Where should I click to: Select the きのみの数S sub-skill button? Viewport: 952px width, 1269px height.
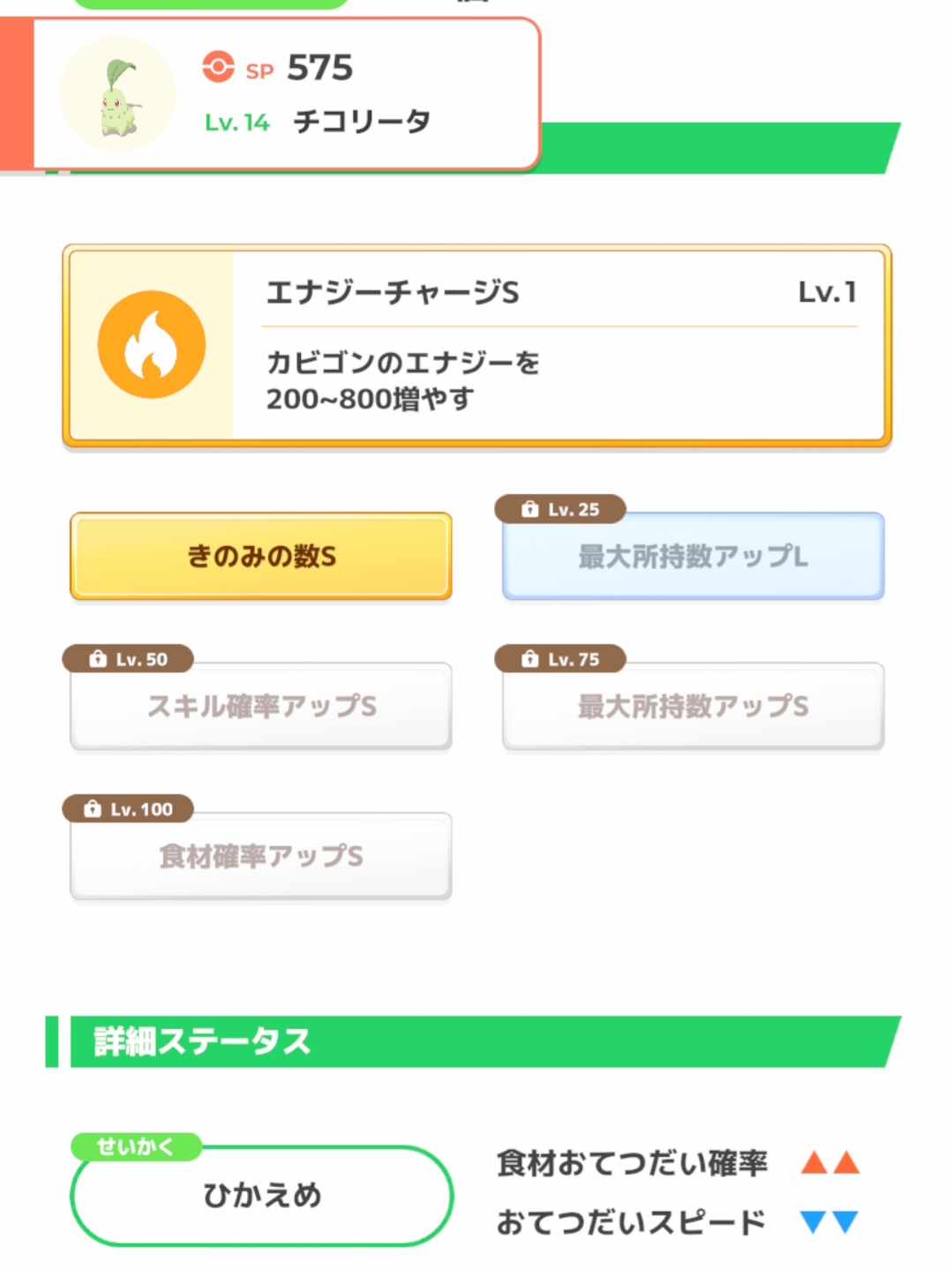coord(261,557)
